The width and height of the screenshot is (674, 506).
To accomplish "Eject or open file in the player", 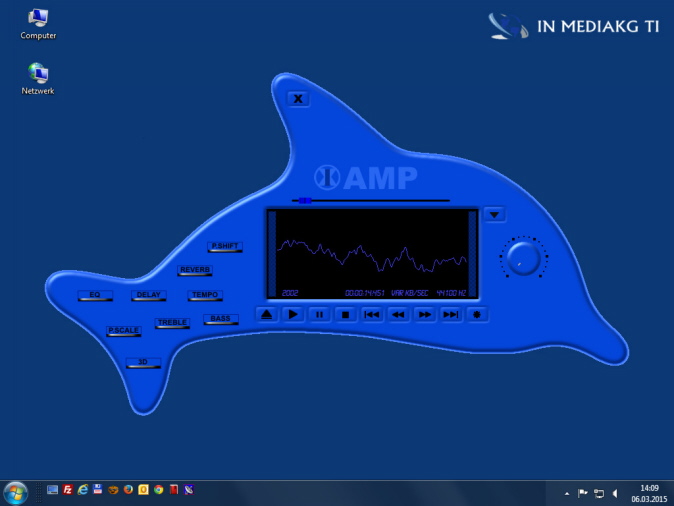I will 267,315.
